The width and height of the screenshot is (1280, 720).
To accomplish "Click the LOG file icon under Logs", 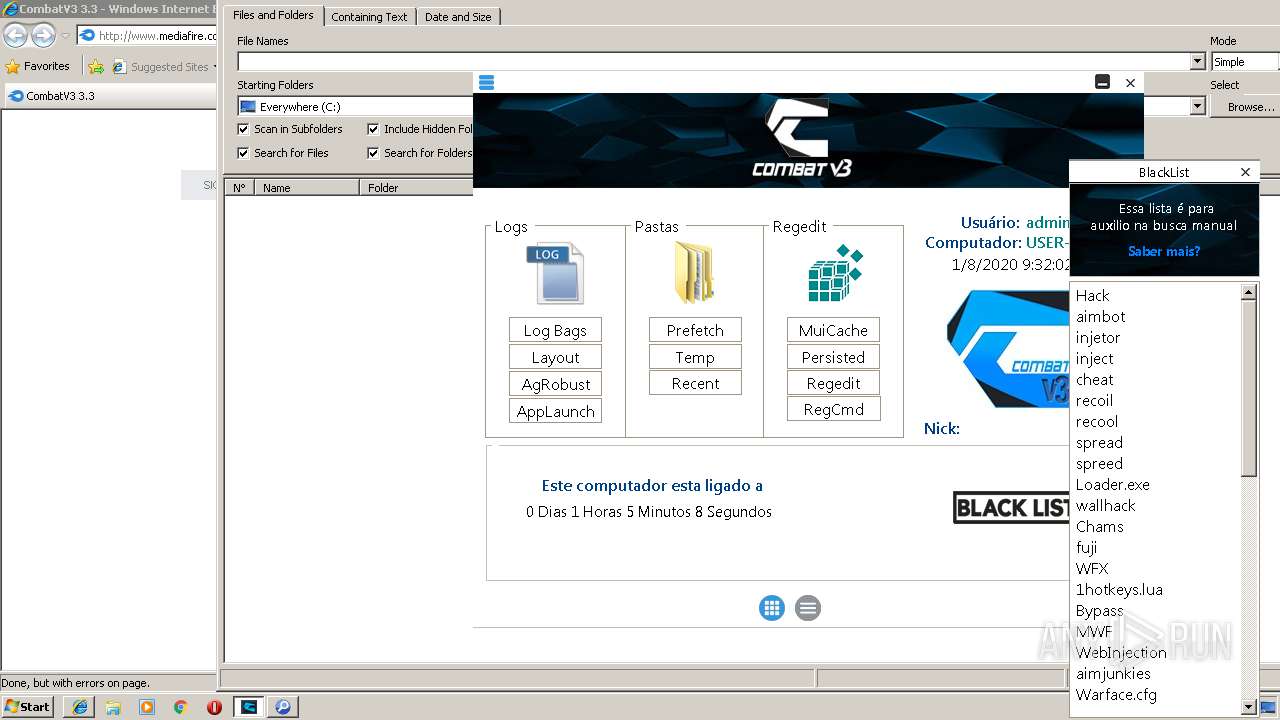I will pyautogui.click(x=555, y=273).
